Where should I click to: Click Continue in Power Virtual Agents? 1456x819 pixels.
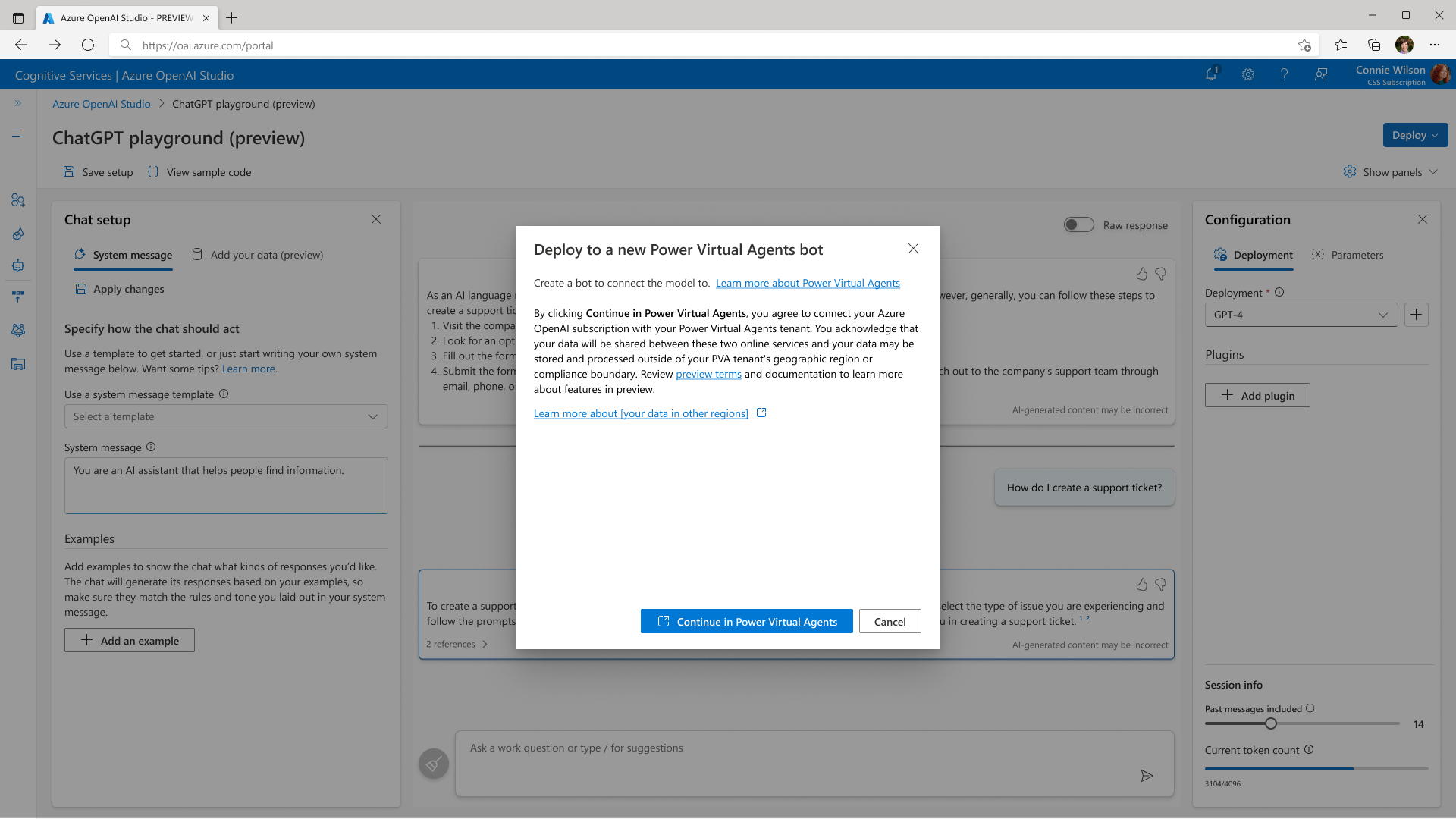[x=746, y=622]
